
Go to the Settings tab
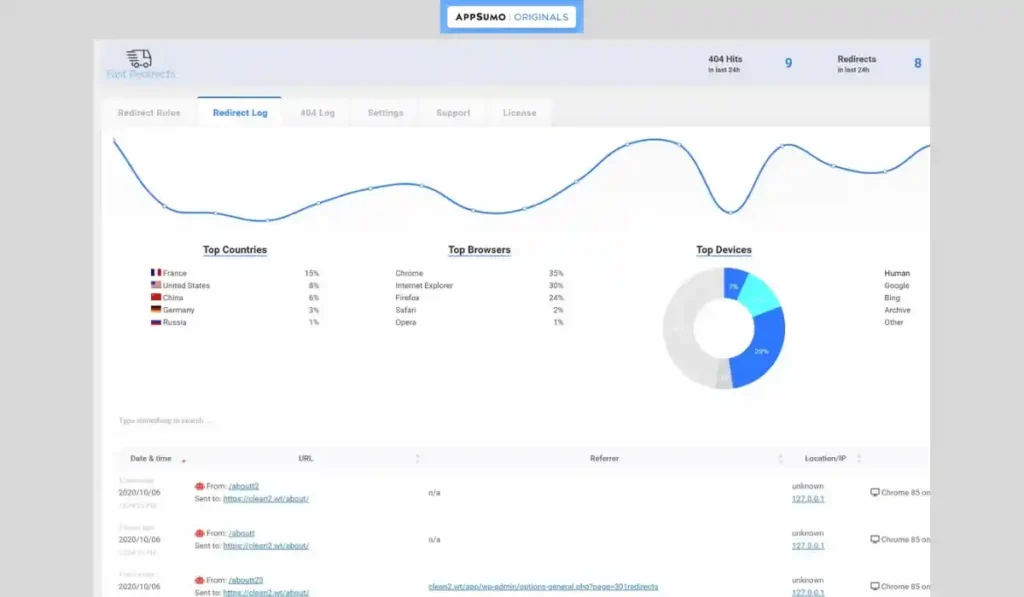(x=385, y=113)
